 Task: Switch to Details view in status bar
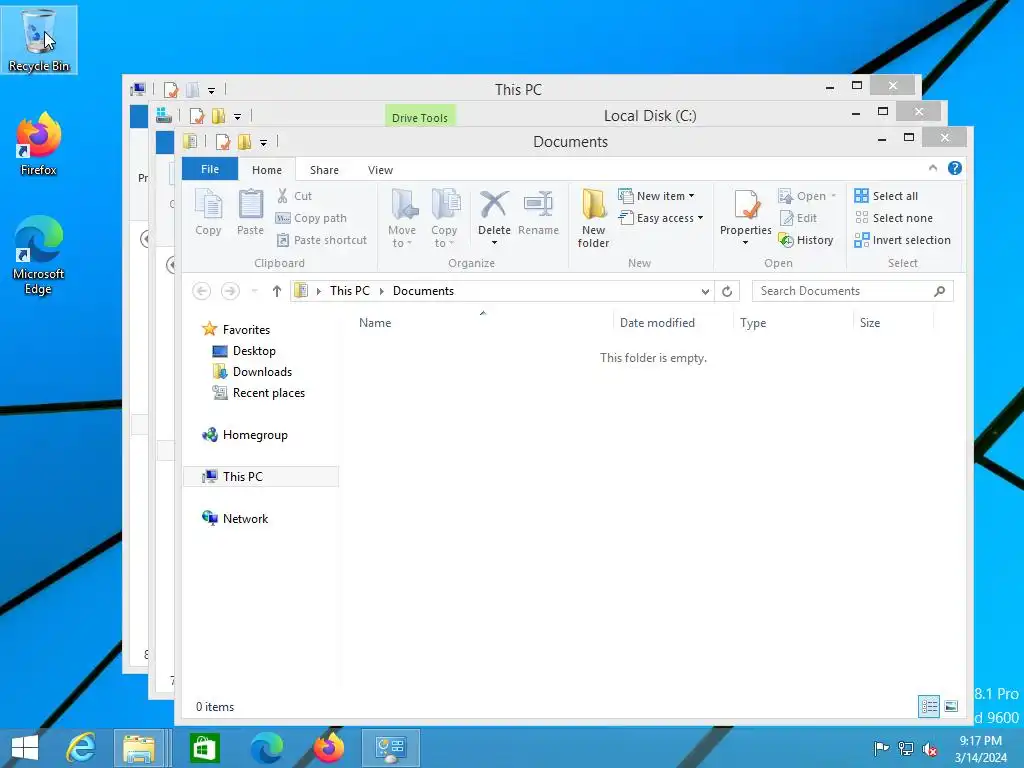(x=929, y=706)
